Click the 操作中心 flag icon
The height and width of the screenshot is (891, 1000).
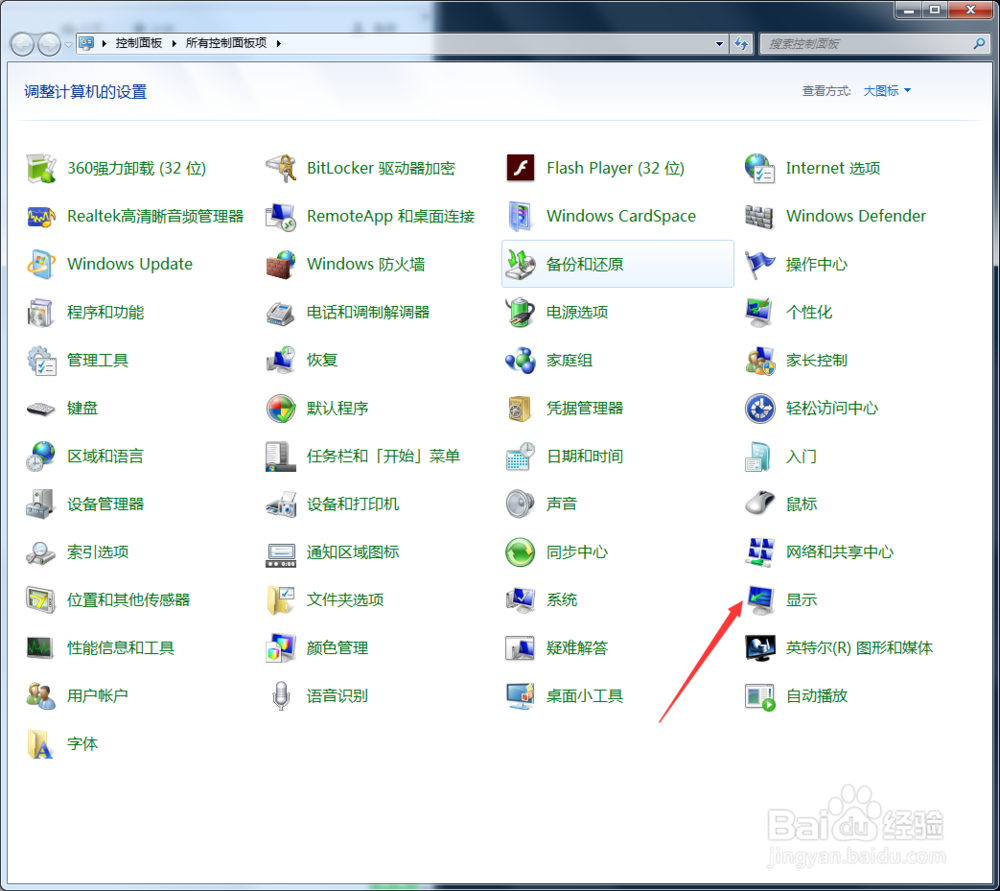click(x=760, y=264)
